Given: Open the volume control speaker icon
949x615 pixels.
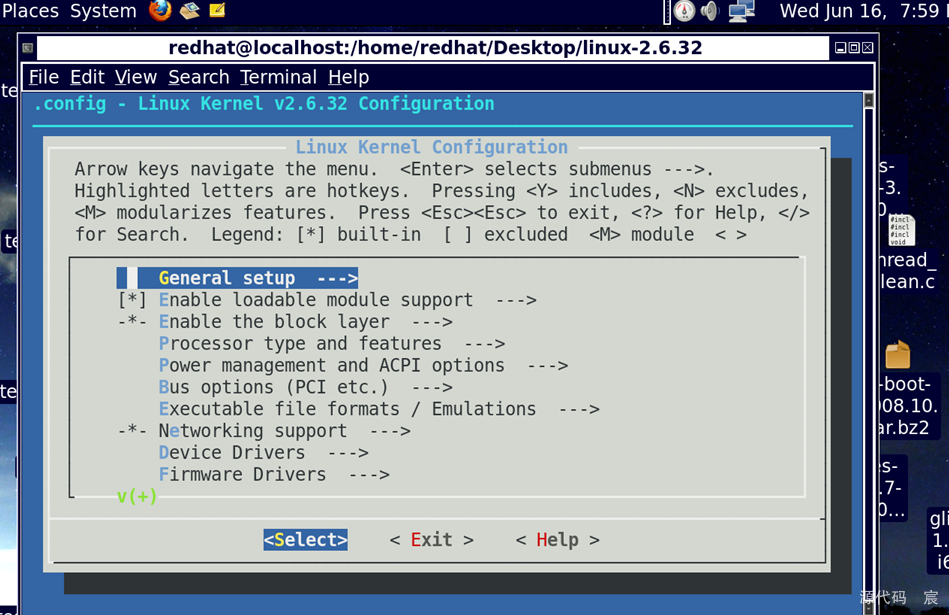Looking at the screenshot, I should point(709,11).
